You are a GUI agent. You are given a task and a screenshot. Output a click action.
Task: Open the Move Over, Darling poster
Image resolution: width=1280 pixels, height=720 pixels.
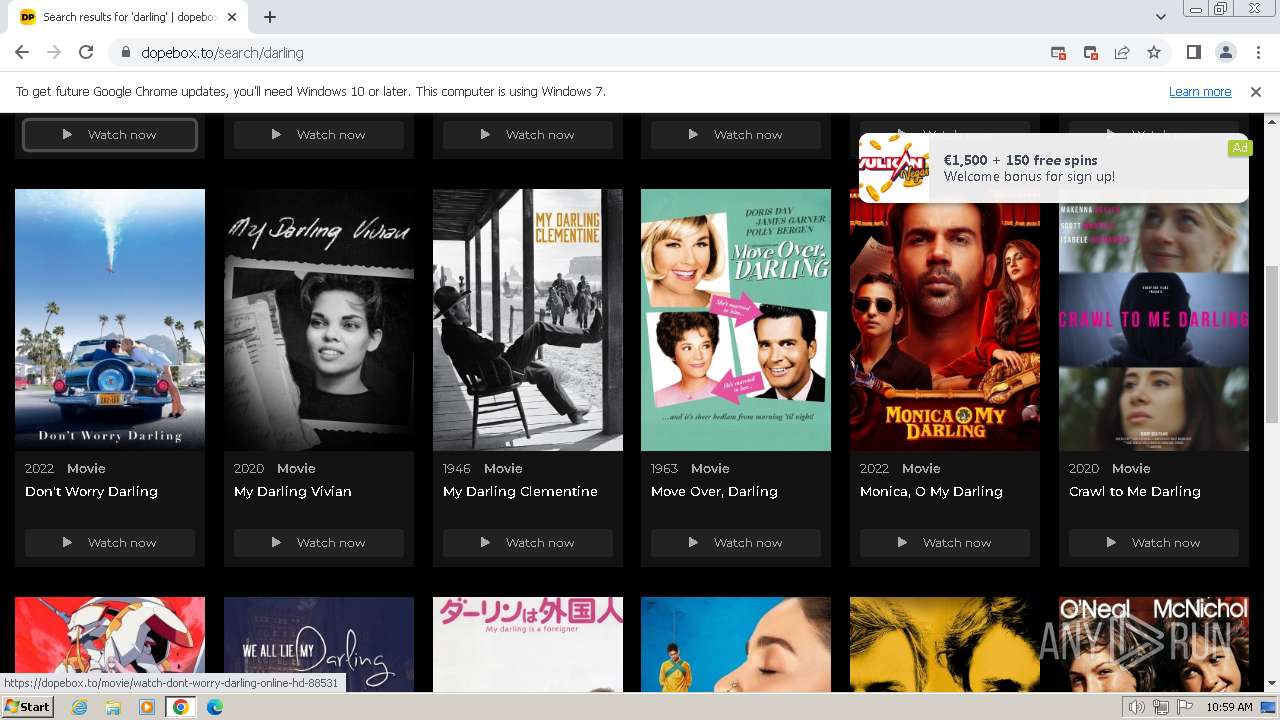tap(736, 320)
